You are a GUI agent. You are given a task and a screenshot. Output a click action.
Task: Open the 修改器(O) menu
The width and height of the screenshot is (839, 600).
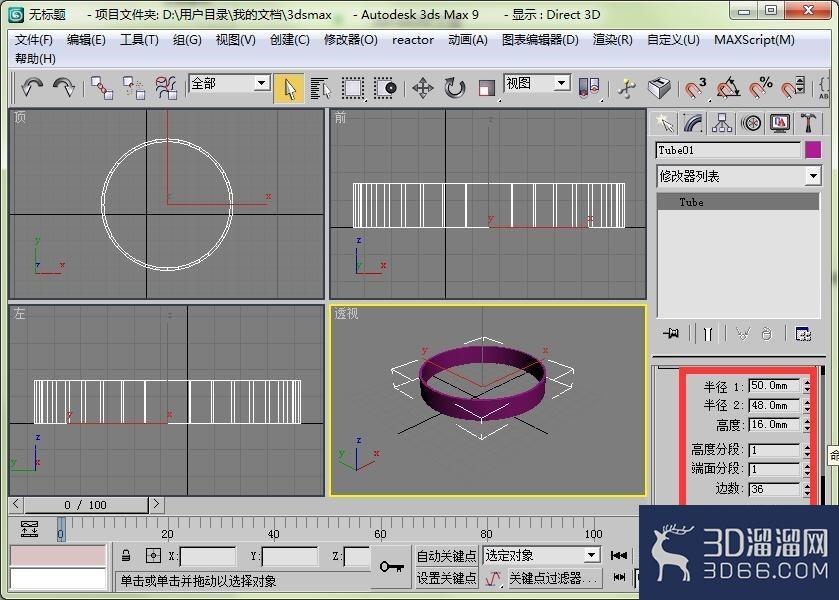pos(350,40)
